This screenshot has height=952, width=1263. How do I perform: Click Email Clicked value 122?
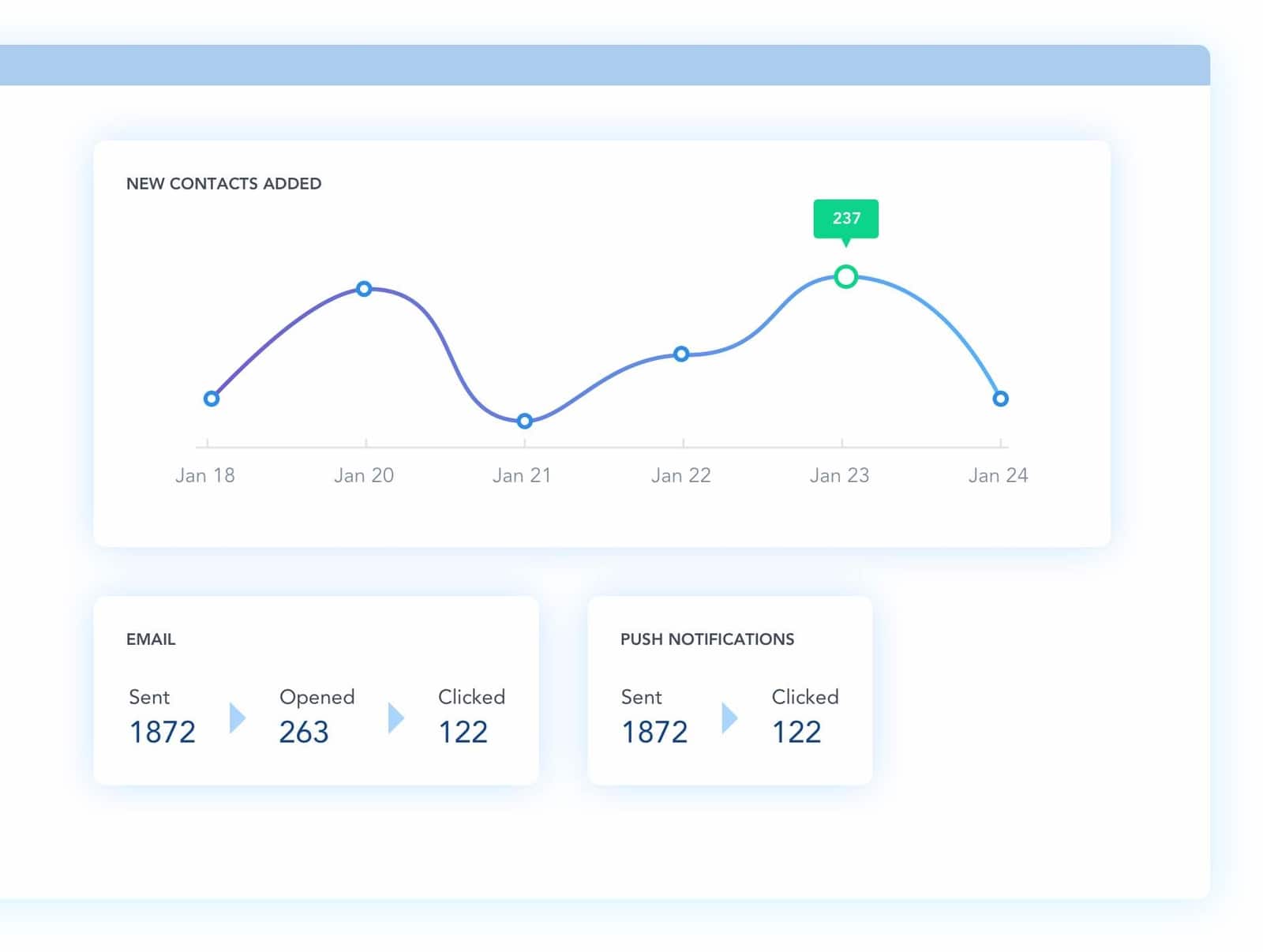463,733
